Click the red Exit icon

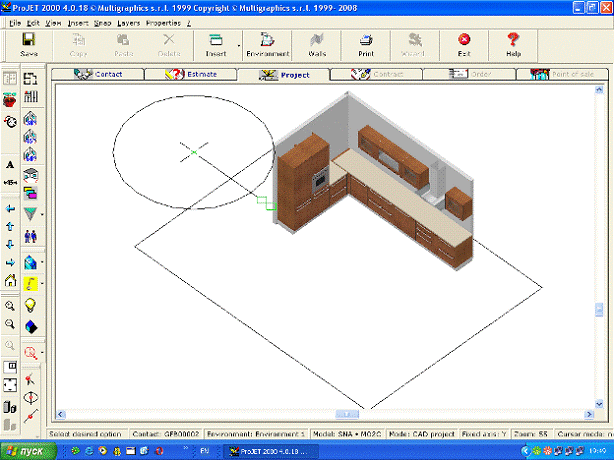pyautogui.click(x=464, y=43)
